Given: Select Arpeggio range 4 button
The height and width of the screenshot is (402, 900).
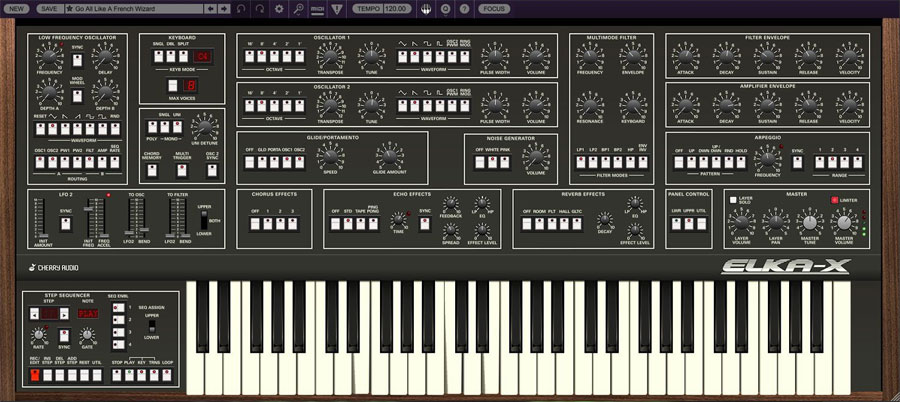Looking at the screenshot, I should point(858,162).
